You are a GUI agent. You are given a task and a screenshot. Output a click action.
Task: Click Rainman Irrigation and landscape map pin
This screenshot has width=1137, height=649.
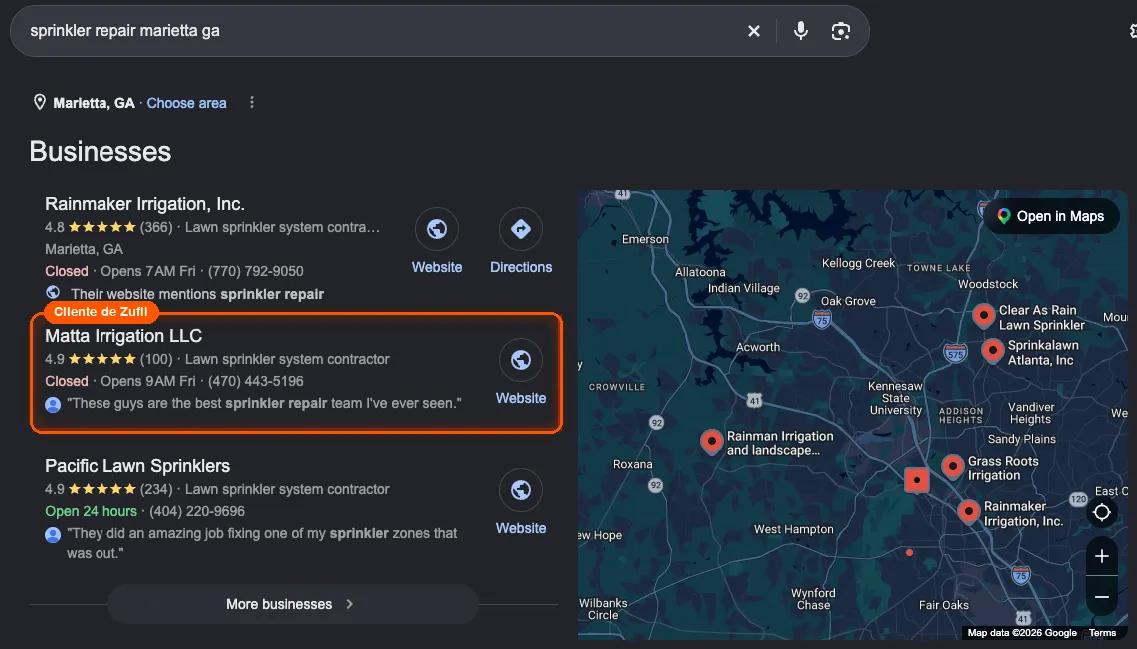tap(711, 442)
